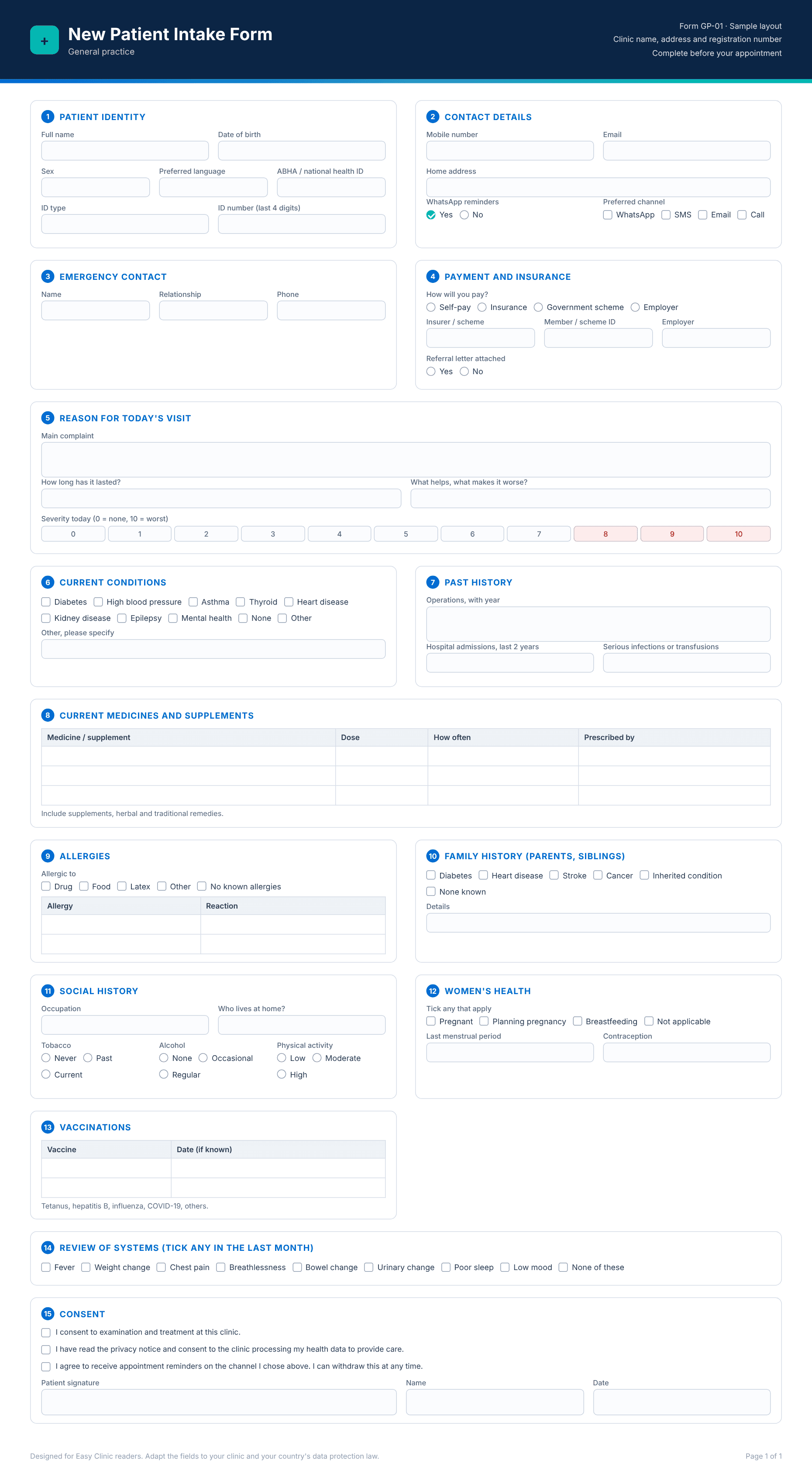812x1484 pixels.
Task: Select severity level 3
Action: coord(272,534)
